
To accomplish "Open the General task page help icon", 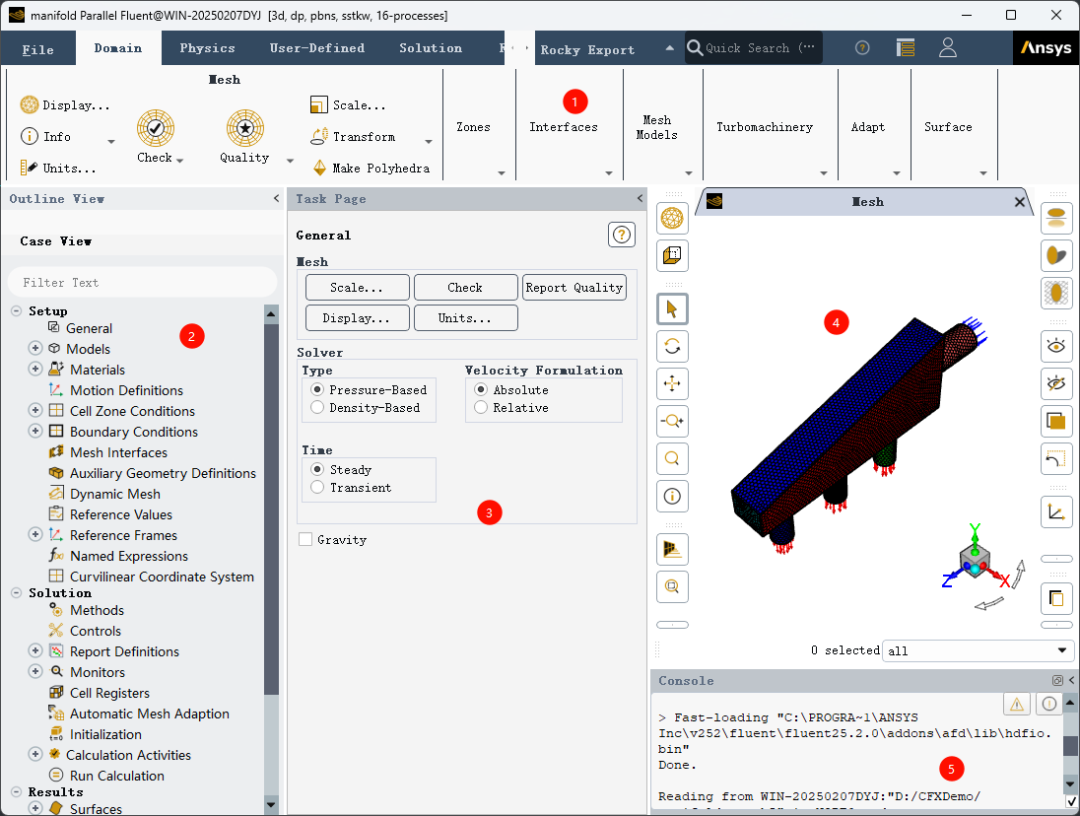I will [x=621, y=235].
